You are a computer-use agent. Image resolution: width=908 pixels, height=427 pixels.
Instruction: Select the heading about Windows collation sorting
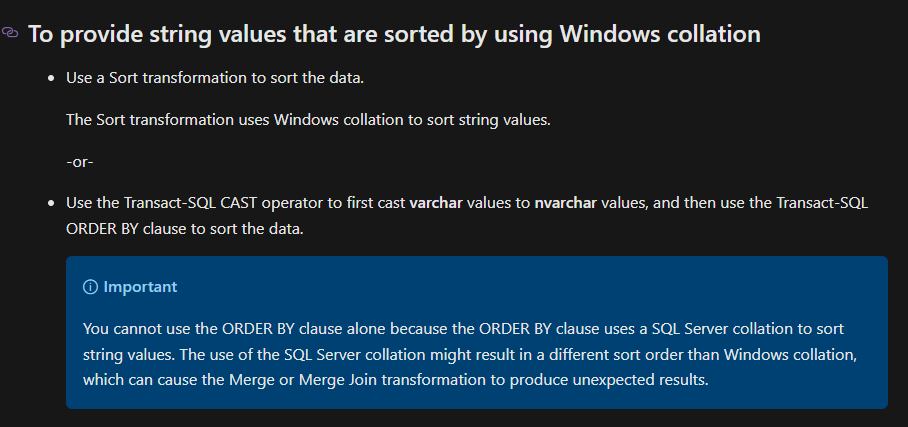pos(394,34)
